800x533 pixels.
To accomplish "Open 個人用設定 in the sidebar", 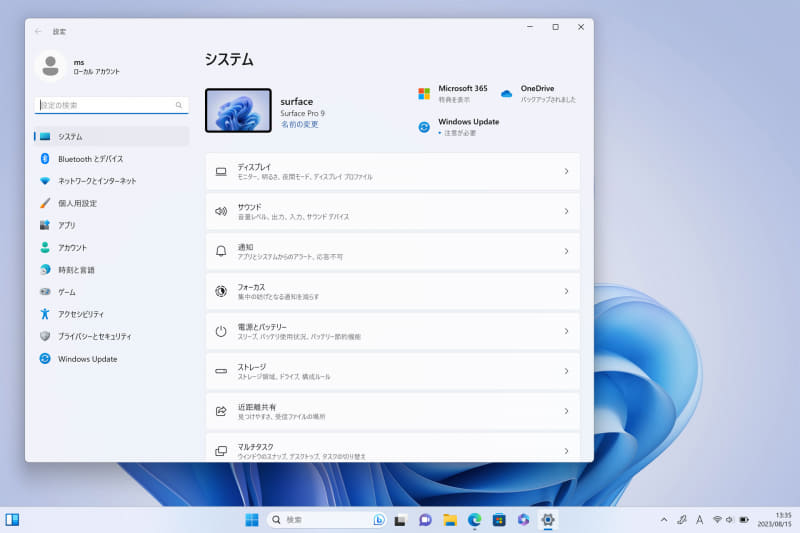I will (111, 203).
